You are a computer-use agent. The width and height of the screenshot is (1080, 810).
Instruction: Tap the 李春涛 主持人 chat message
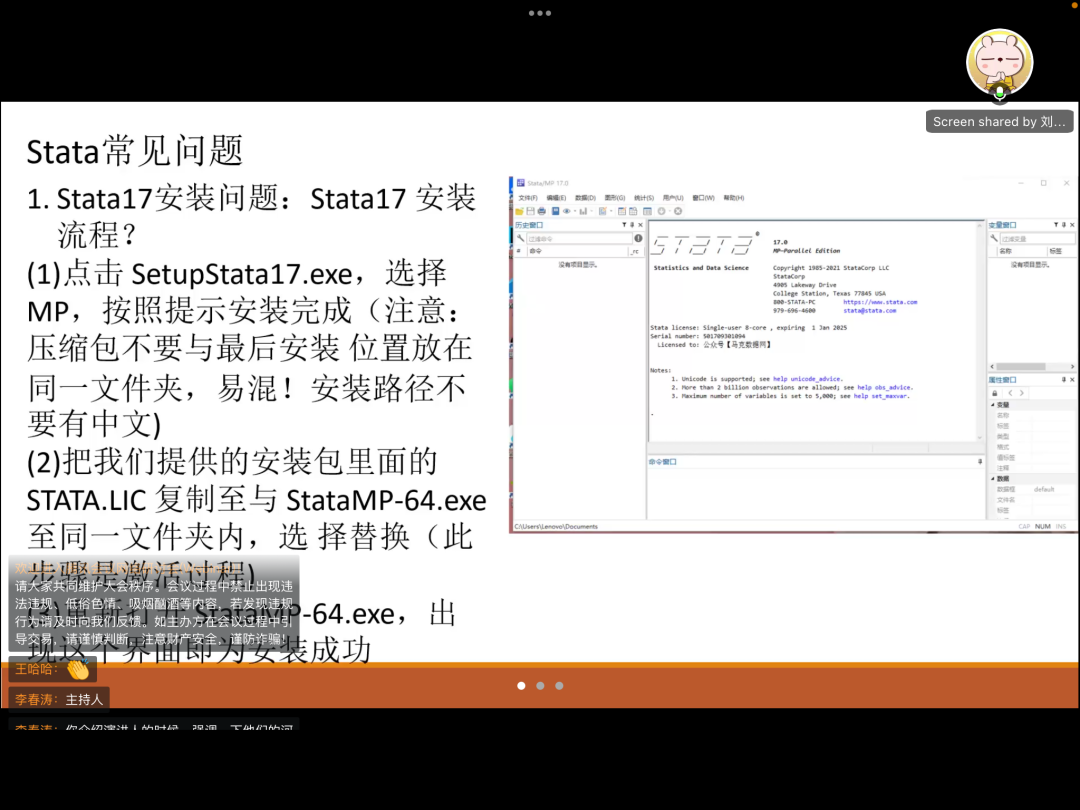(59, 699)
